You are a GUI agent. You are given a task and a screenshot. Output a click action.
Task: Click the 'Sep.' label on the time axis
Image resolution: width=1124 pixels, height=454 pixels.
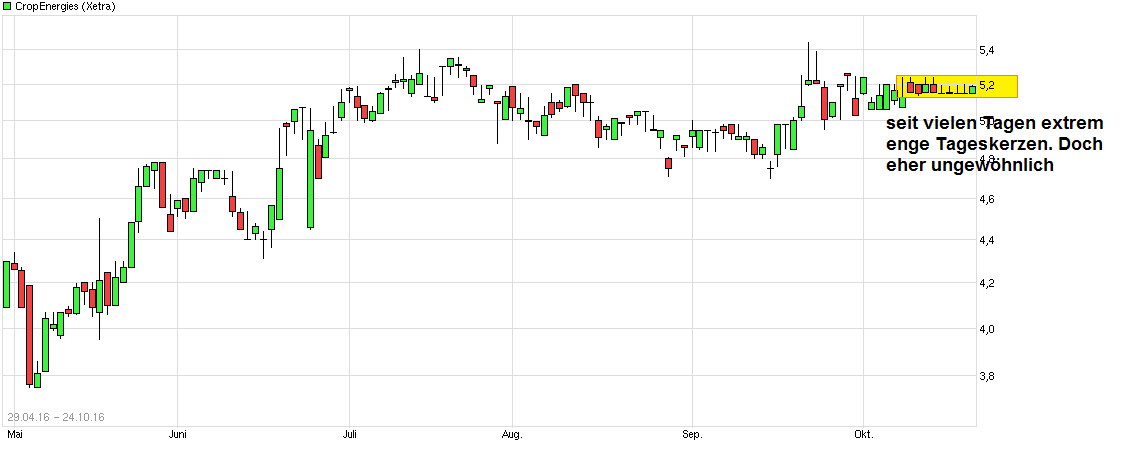point(693,435)
